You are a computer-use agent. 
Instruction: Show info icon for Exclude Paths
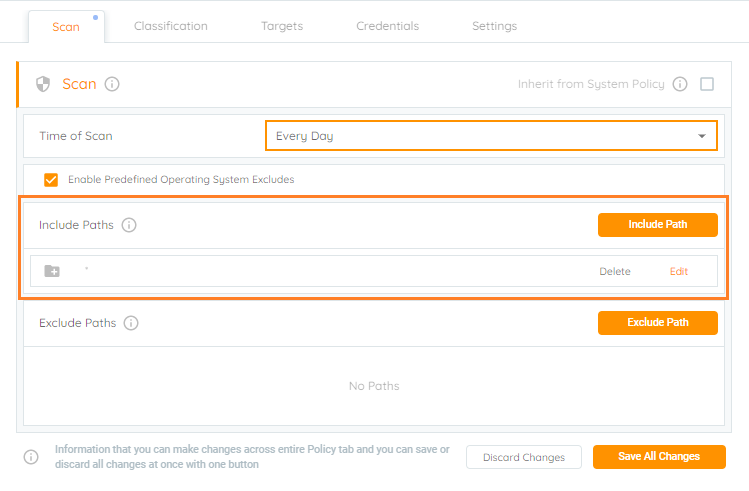click(131, 323)
